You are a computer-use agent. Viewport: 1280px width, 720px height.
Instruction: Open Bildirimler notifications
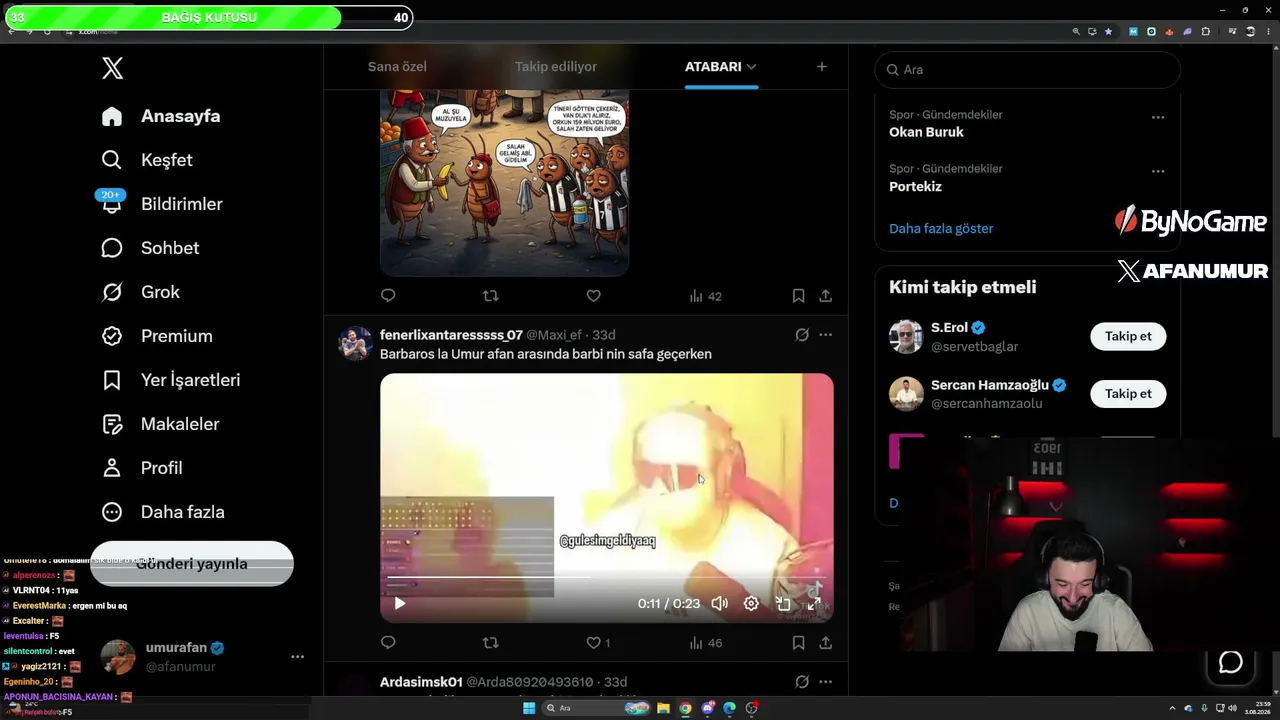pos(162,204)
